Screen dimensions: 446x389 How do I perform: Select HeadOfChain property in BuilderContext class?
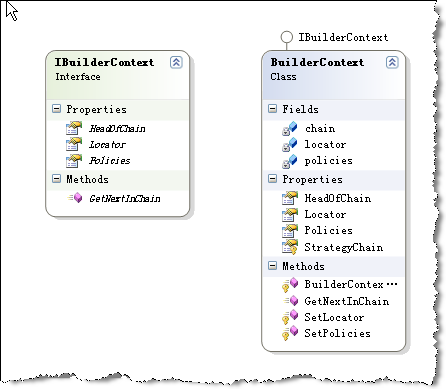coord(338,198)
